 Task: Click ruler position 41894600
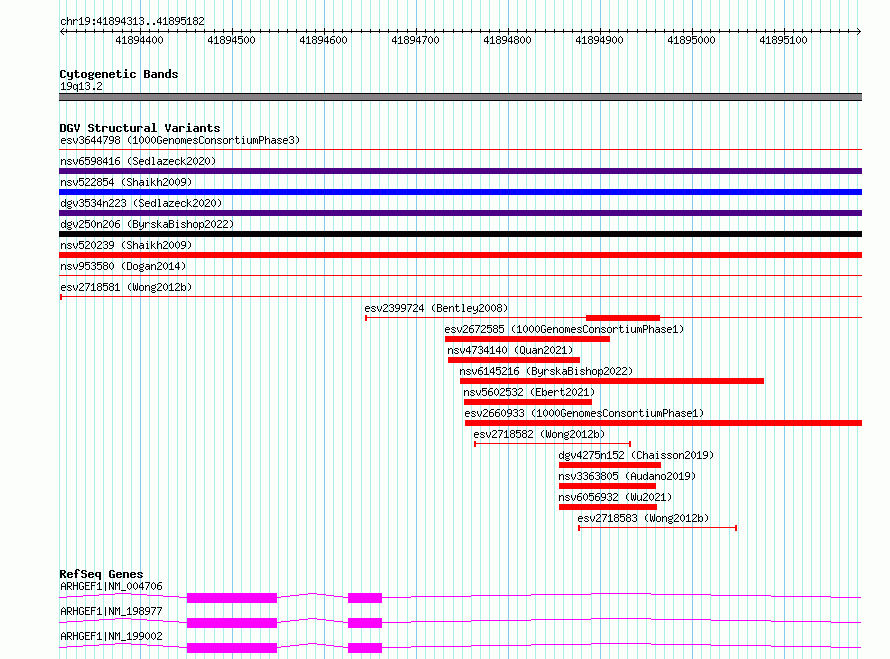[x=323, y=40]
